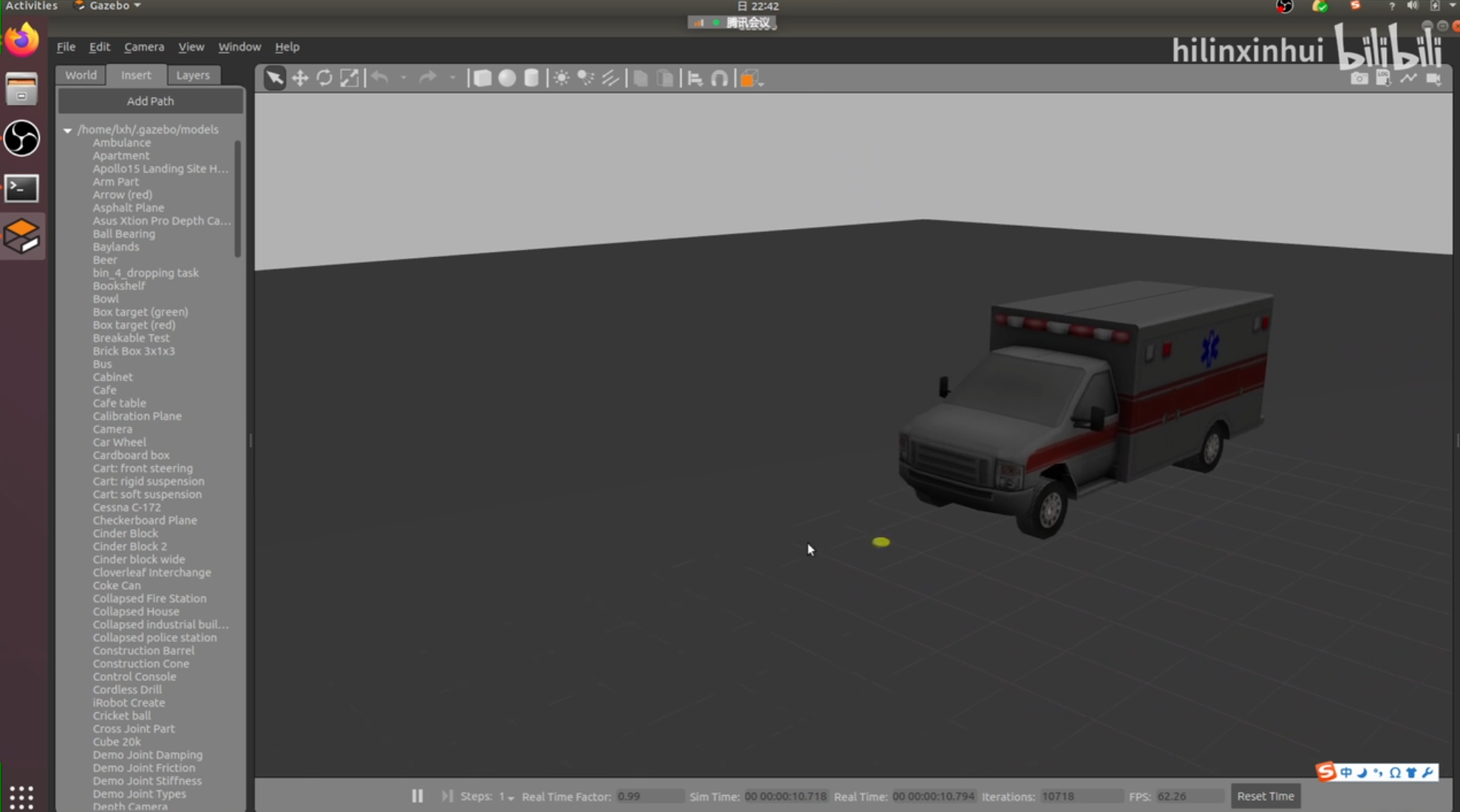
Task: Add a point light
Action: [561, 78]
